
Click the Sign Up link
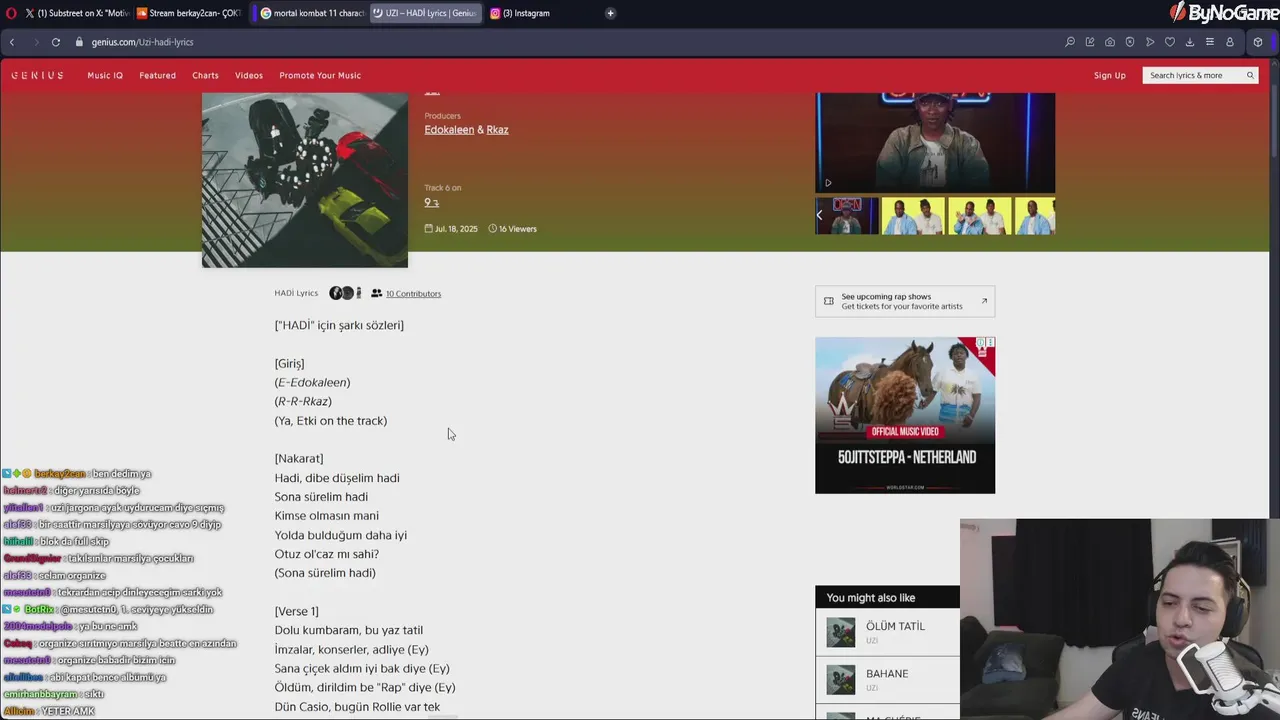click(1109, 75)
